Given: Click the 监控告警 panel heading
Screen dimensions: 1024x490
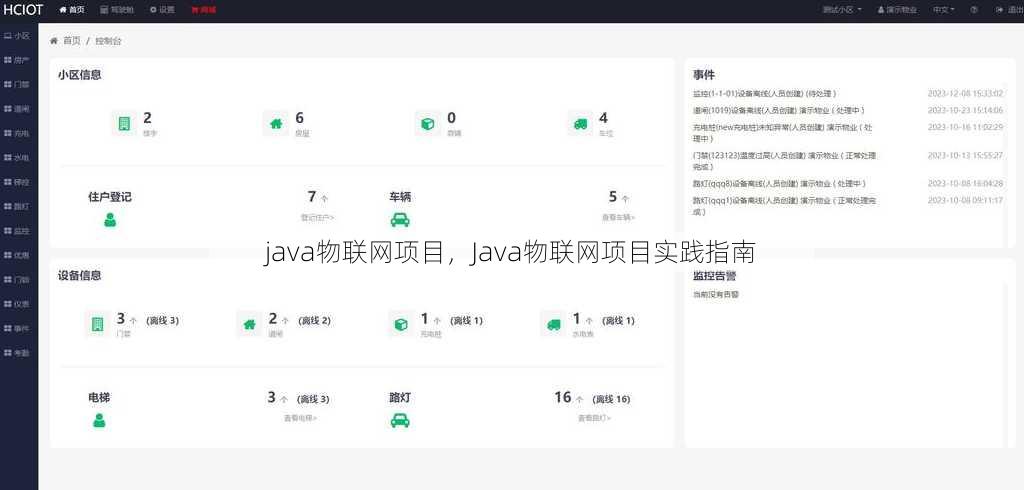Looking at the screenshot, I should [714, 276].
